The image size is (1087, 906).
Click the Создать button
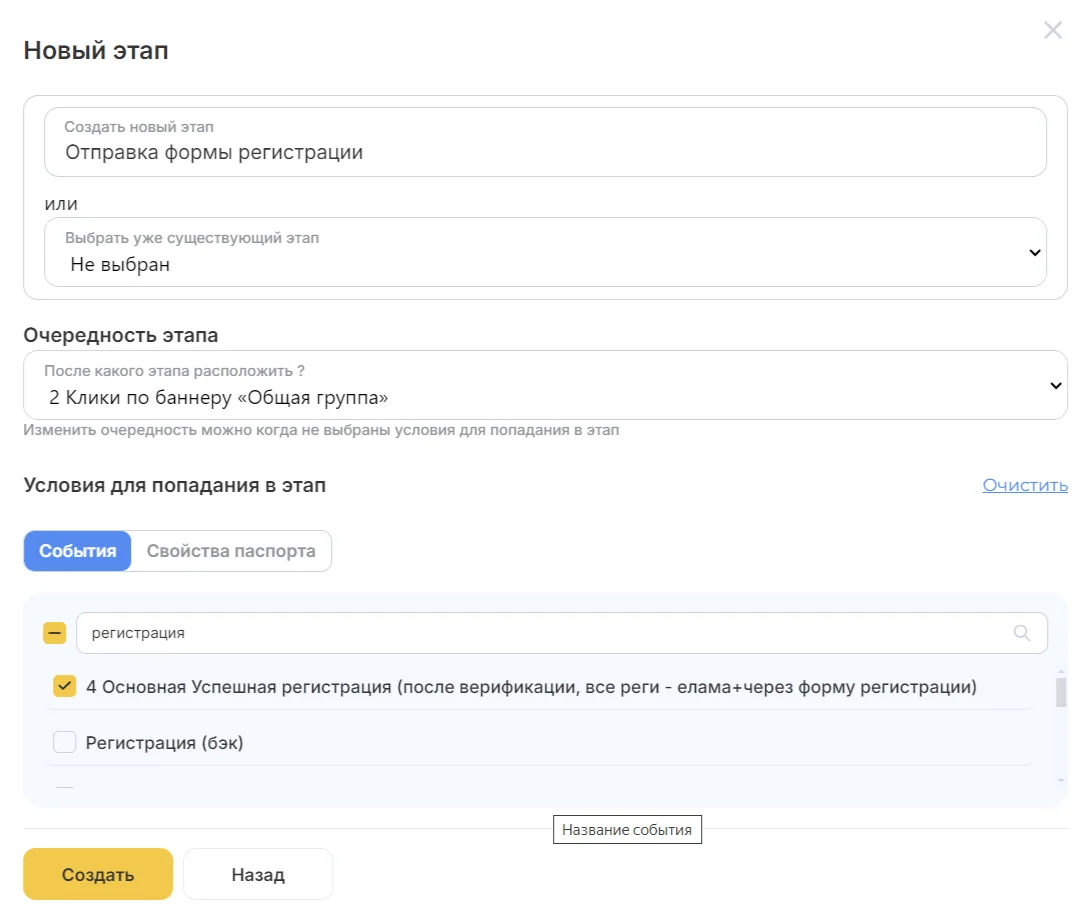coord(98,874)
